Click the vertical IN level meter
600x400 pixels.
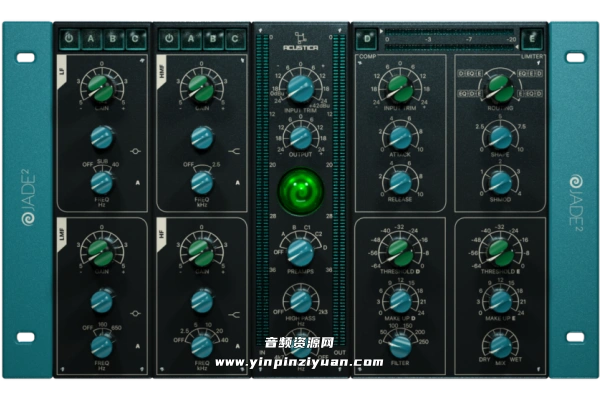tap(262, 189)
